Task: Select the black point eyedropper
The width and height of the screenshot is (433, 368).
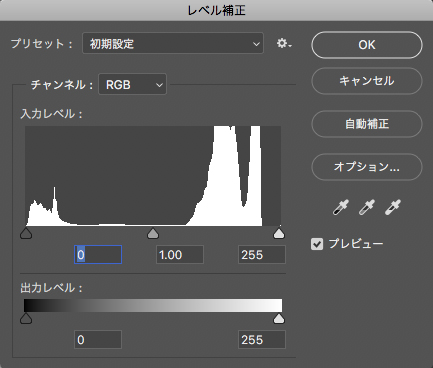Action: click(x=341, y=207)
